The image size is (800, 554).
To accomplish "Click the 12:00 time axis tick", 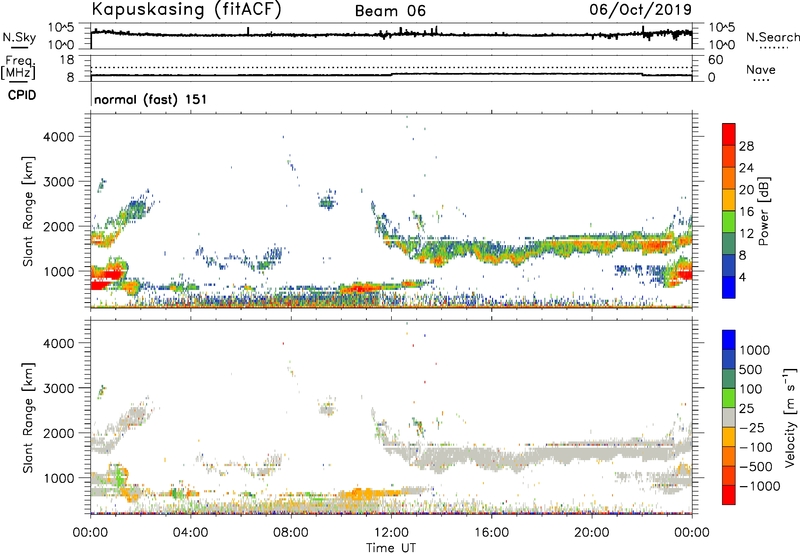I will click(x=391, y=533).
